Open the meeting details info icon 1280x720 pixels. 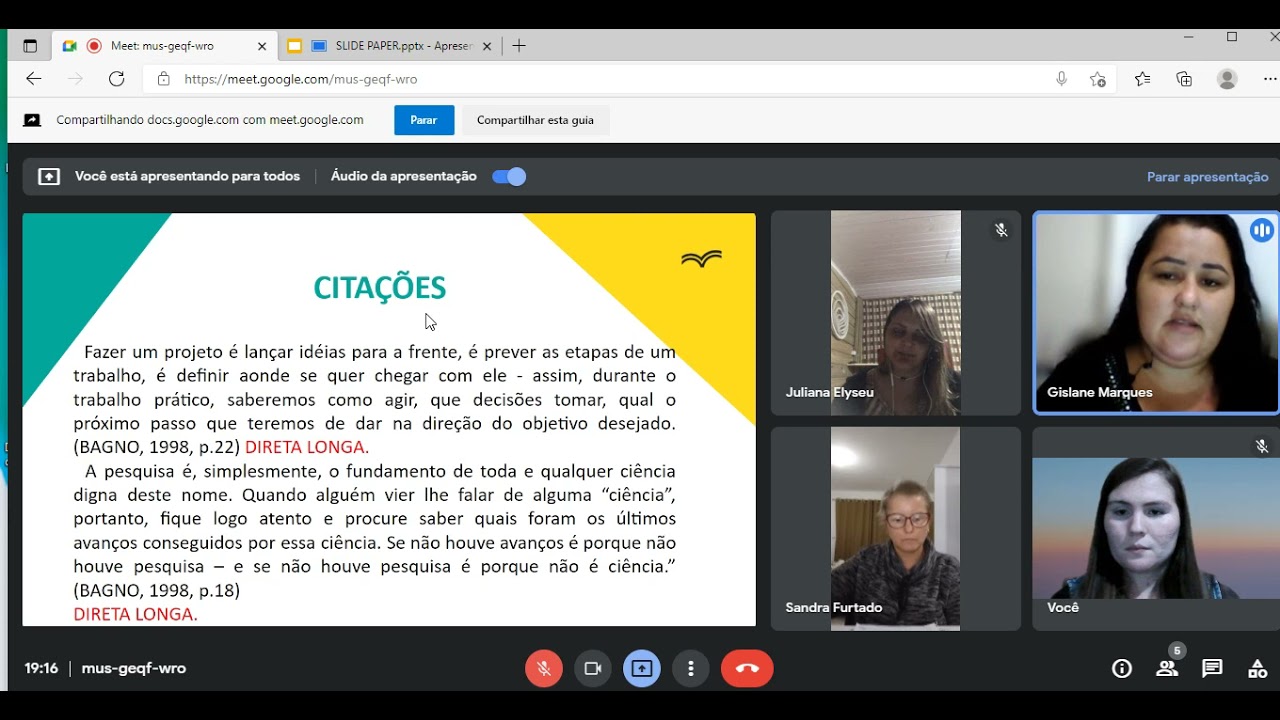pos(1122,668)
